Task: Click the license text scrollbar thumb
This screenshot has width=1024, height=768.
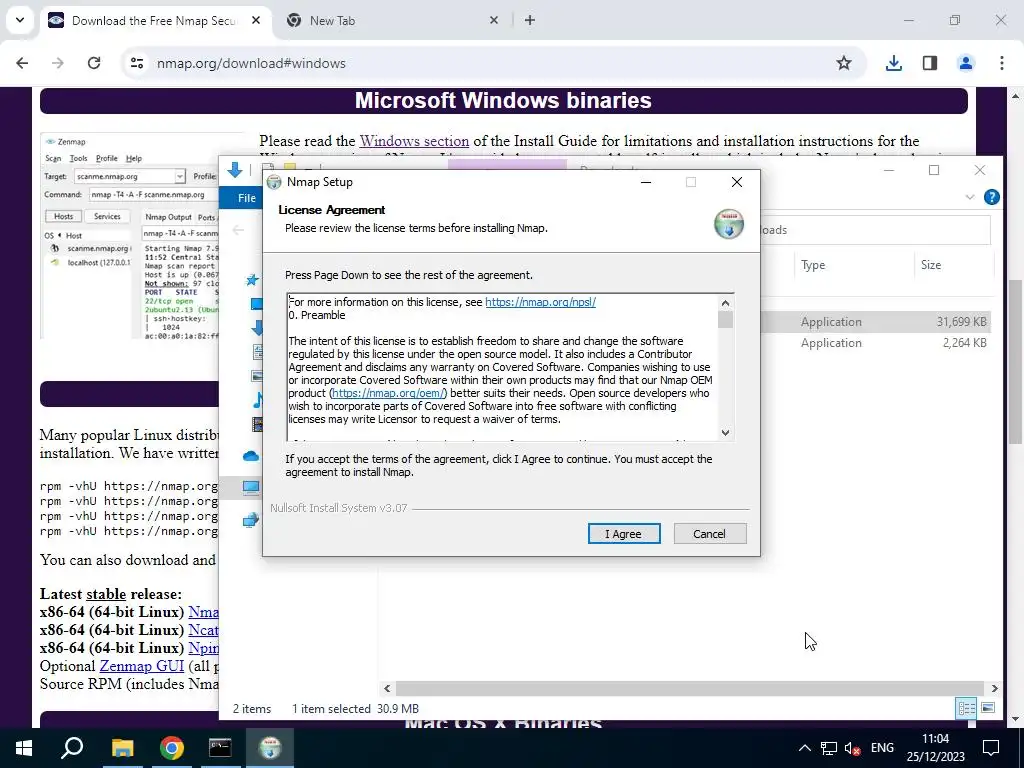Action: click(x=725, y=319)
